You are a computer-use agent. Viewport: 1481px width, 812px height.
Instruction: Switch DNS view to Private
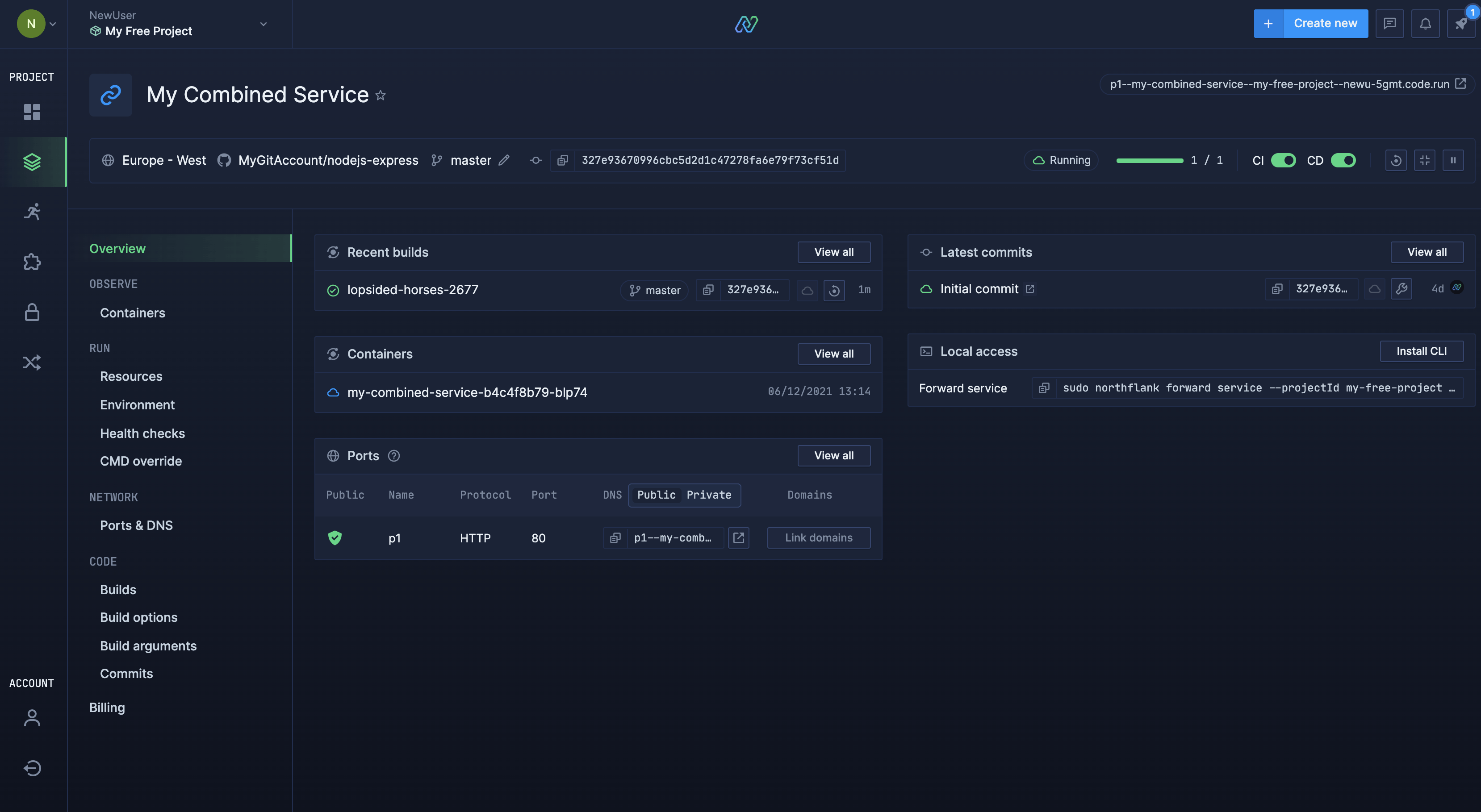(x=709, y=495)
